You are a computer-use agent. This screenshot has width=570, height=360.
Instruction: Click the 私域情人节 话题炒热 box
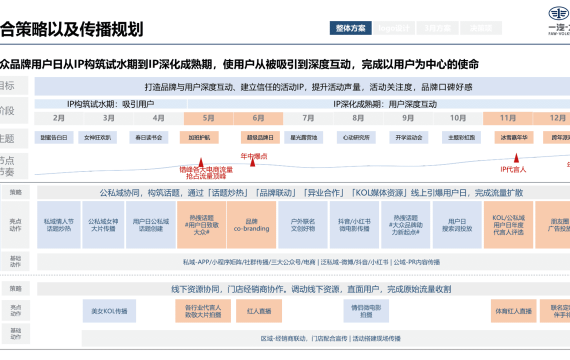[x=59, y=225]
